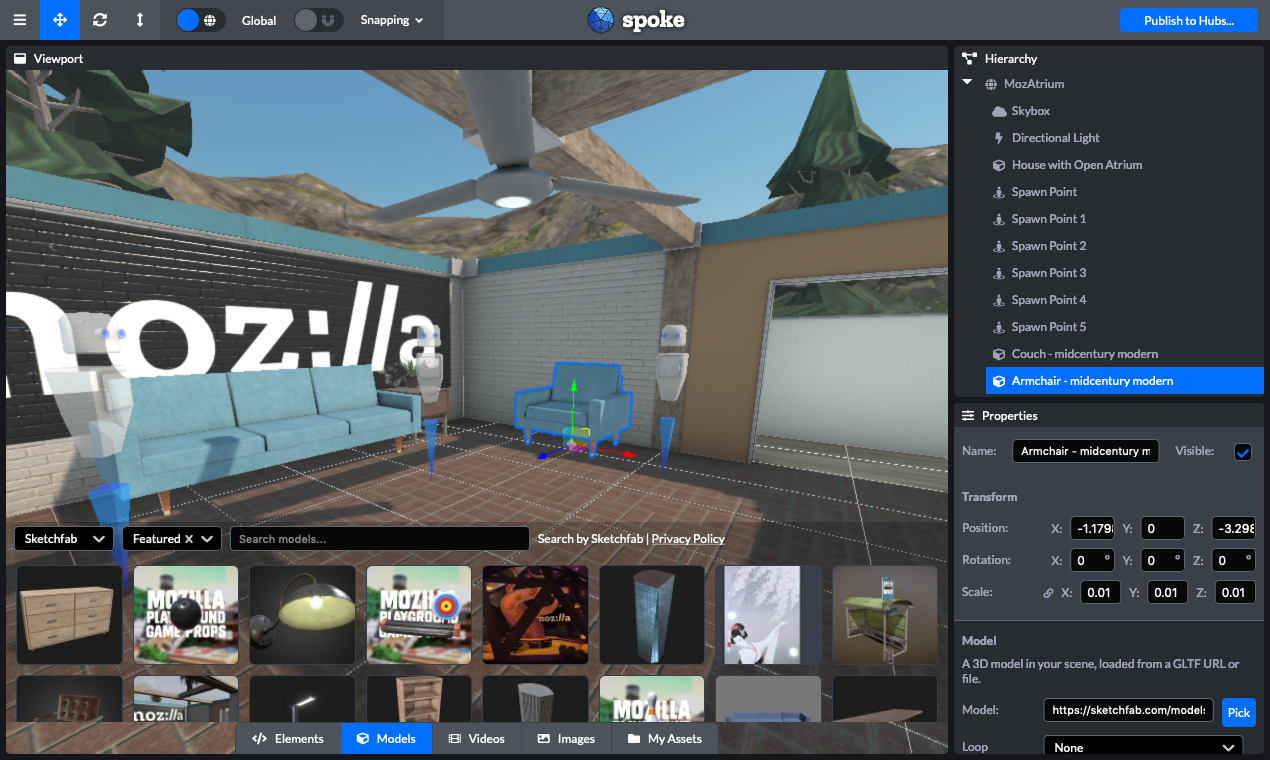The image size is (1270, 760).
Task: Collapse the MozAtrium tree node
Action: pos(967,83)
